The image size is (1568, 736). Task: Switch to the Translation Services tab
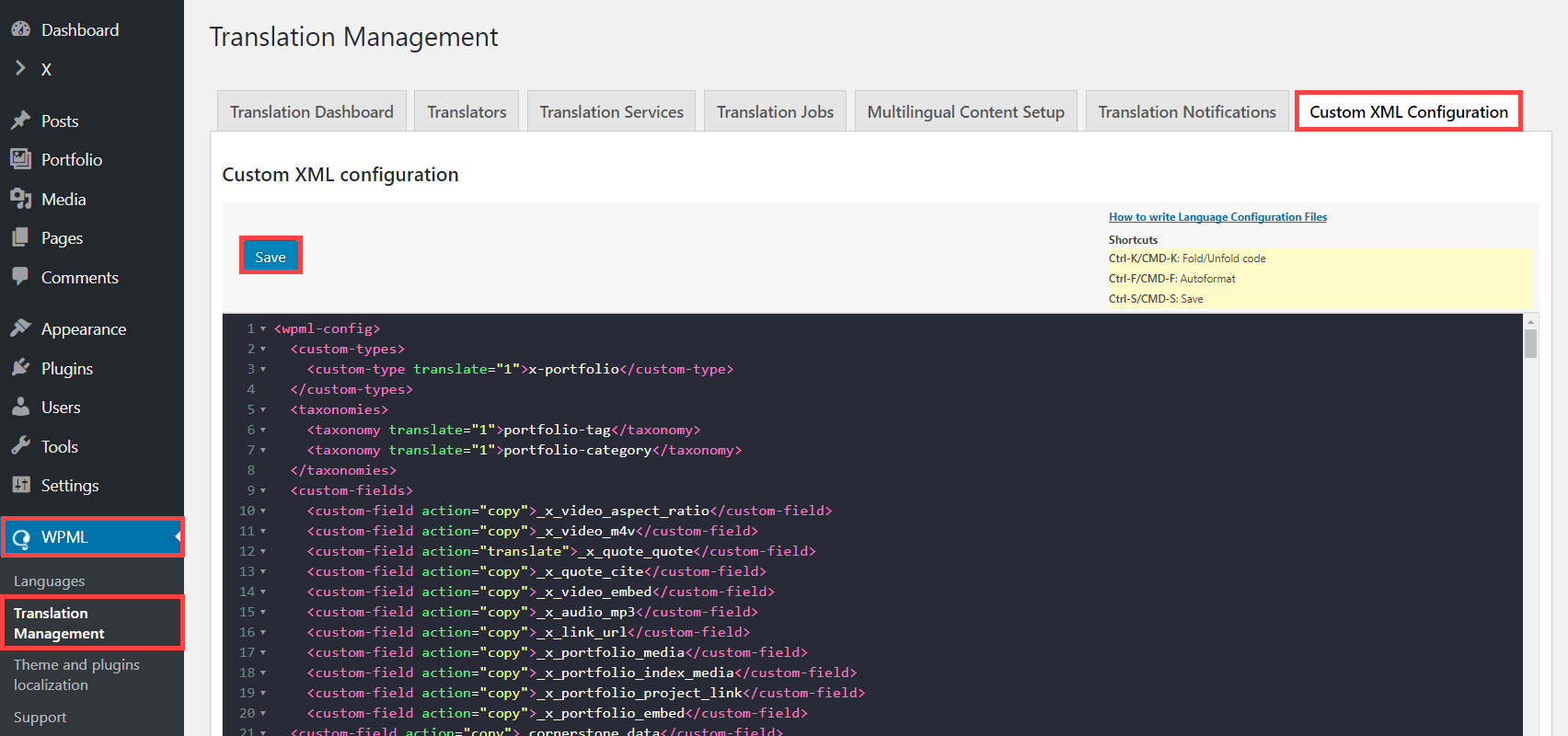pyautogui.click(x=612, y=111)
